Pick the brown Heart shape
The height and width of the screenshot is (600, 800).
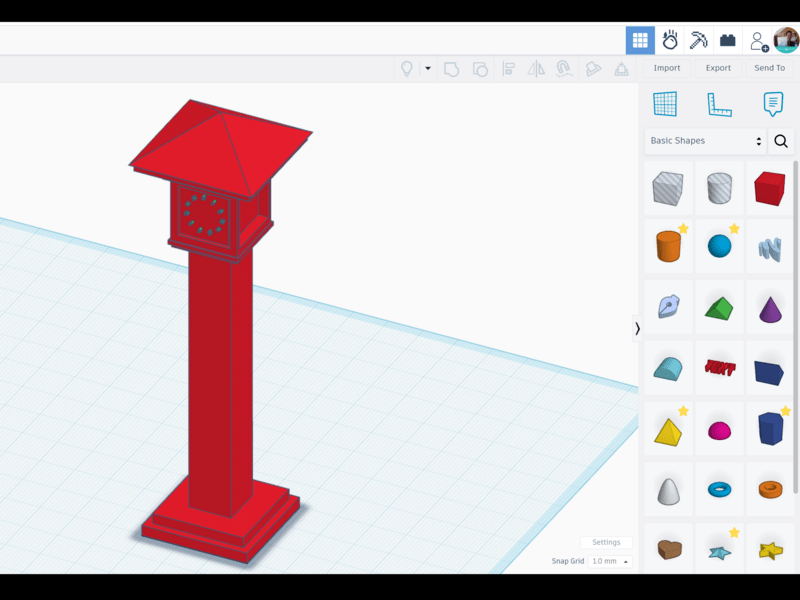point(669,549)
